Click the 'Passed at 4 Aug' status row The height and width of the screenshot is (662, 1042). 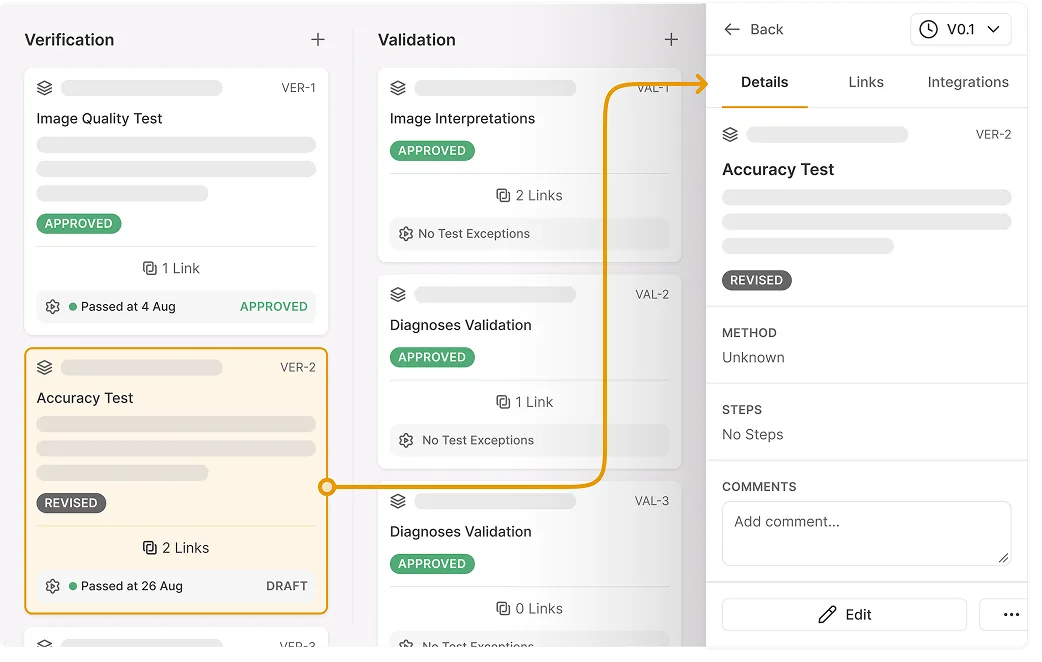(176, 307)
